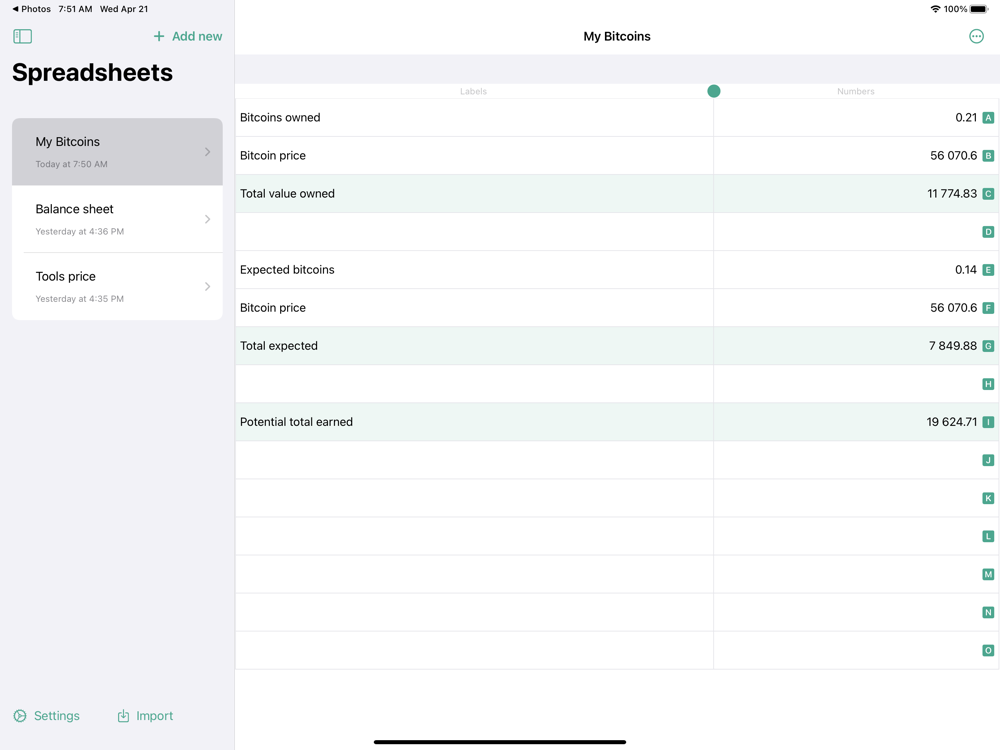Click empty label cell in row H
The width and height of the screenshot is (1000, 750).
pos(474,384)
